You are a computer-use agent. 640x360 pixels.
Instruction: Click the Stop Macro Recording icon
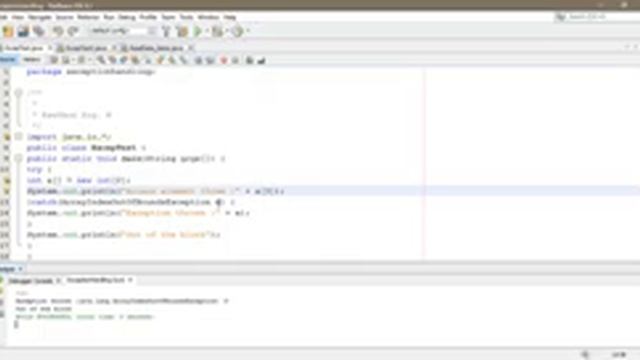235,60
